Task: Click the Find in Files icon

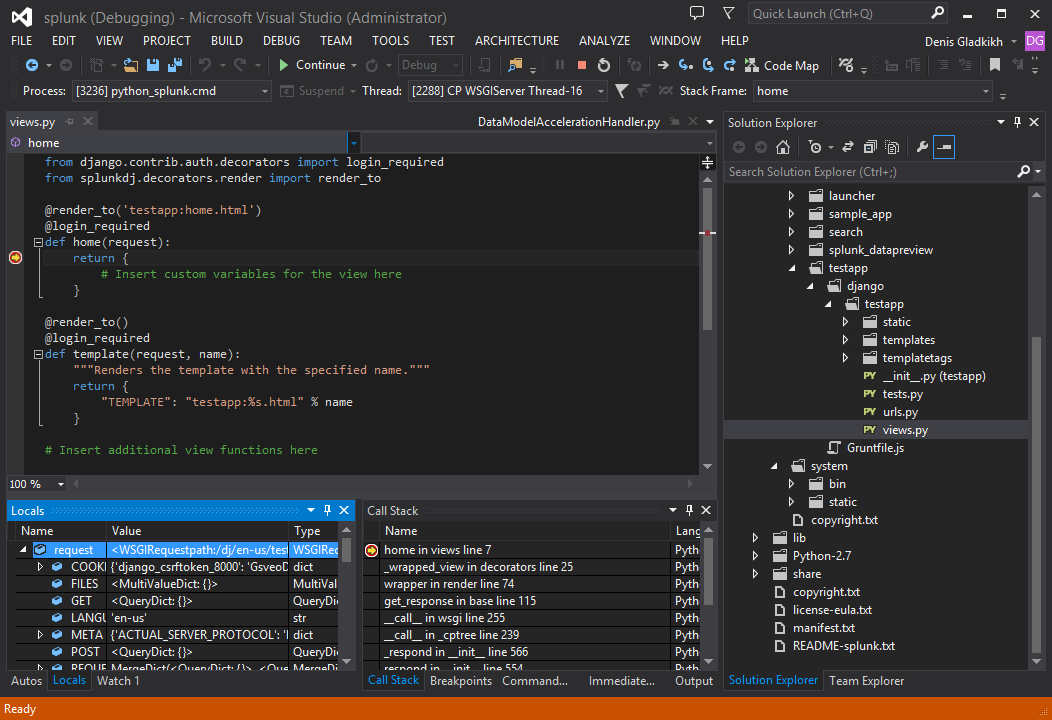Action: (x=515, y=65)
